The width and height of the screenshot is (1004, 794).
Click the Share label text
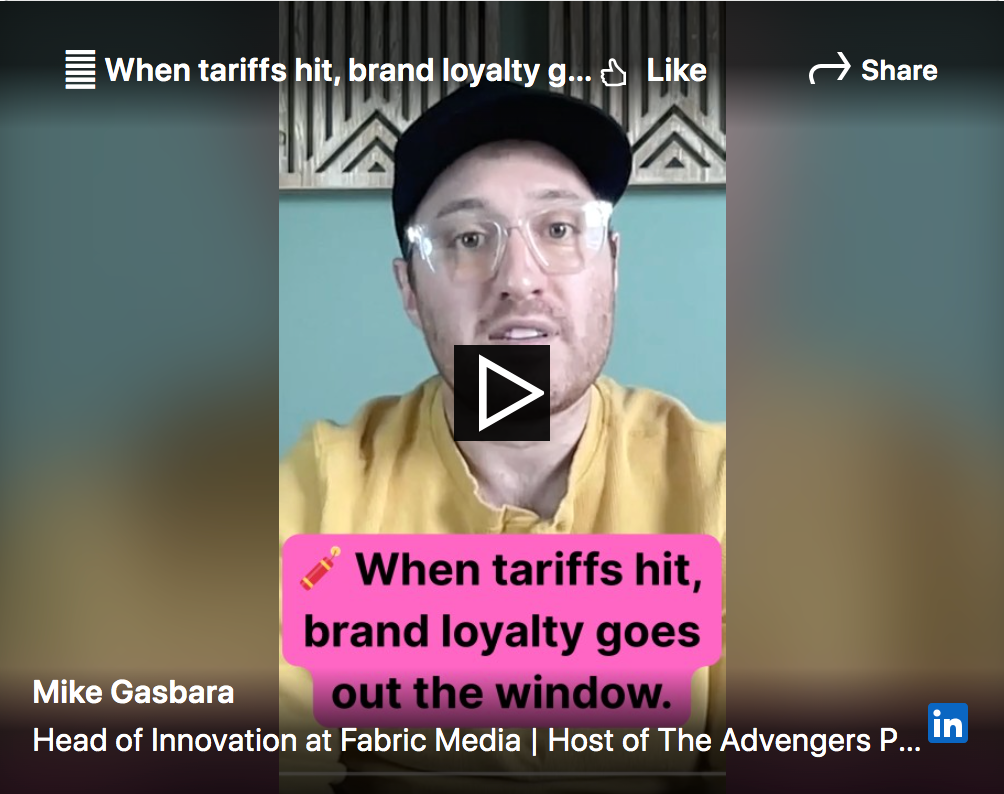(x=899, y=70)
